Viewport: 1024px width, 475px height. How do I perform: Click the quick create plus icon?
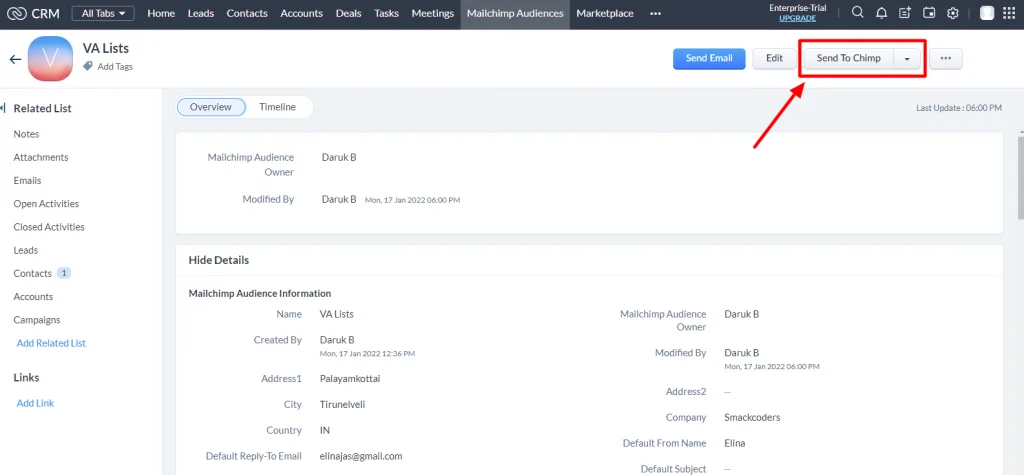(905, 14)
